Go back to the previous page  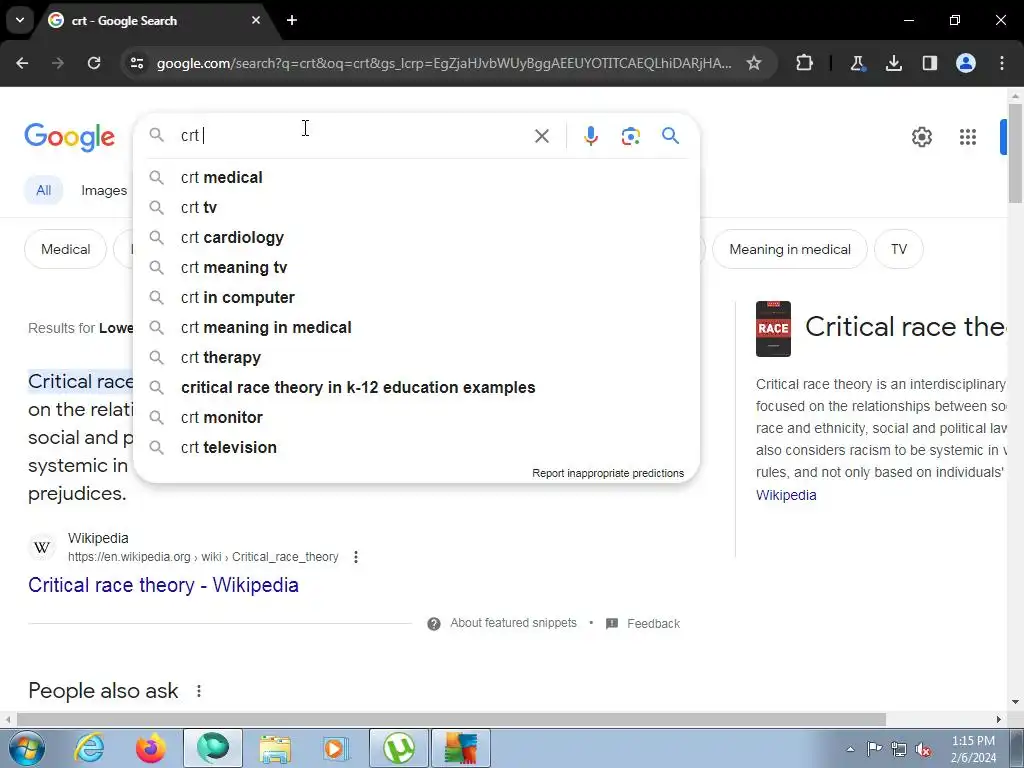pos(22,63)
